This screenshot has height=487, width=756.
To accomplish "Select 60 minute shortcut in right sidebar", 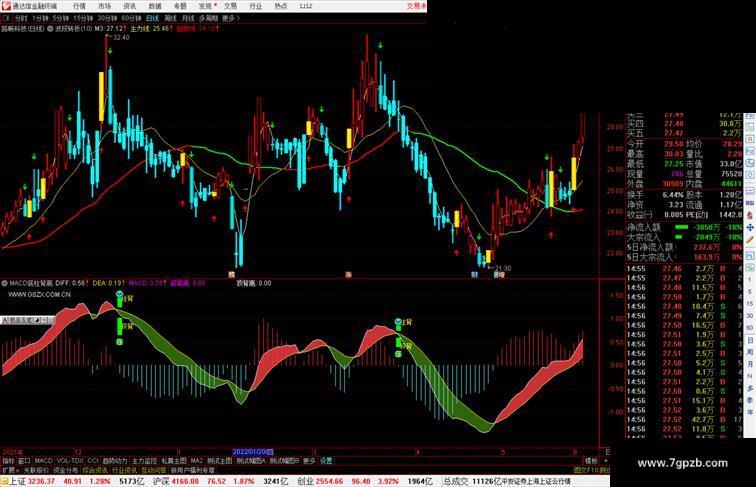I will tap(750, 328).
